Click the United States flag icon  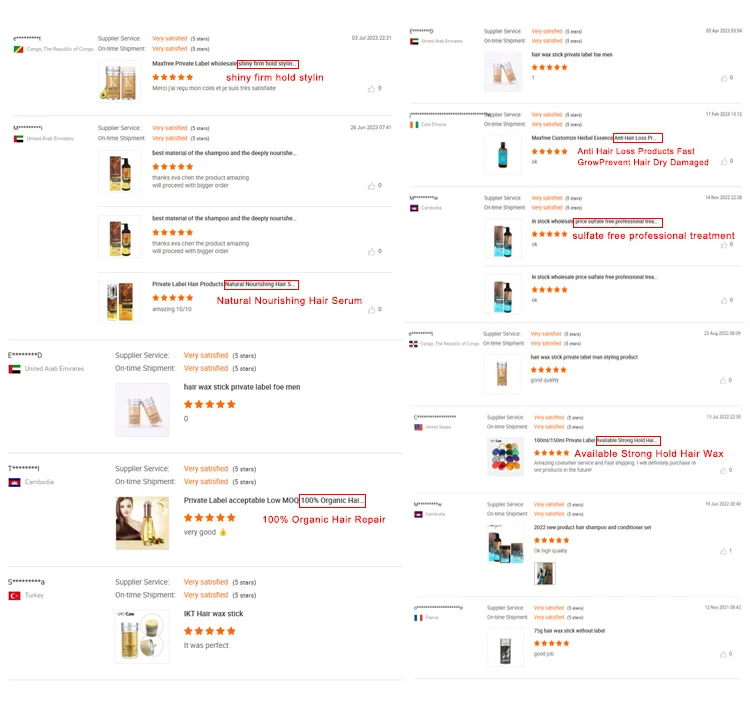coord(418,427)
